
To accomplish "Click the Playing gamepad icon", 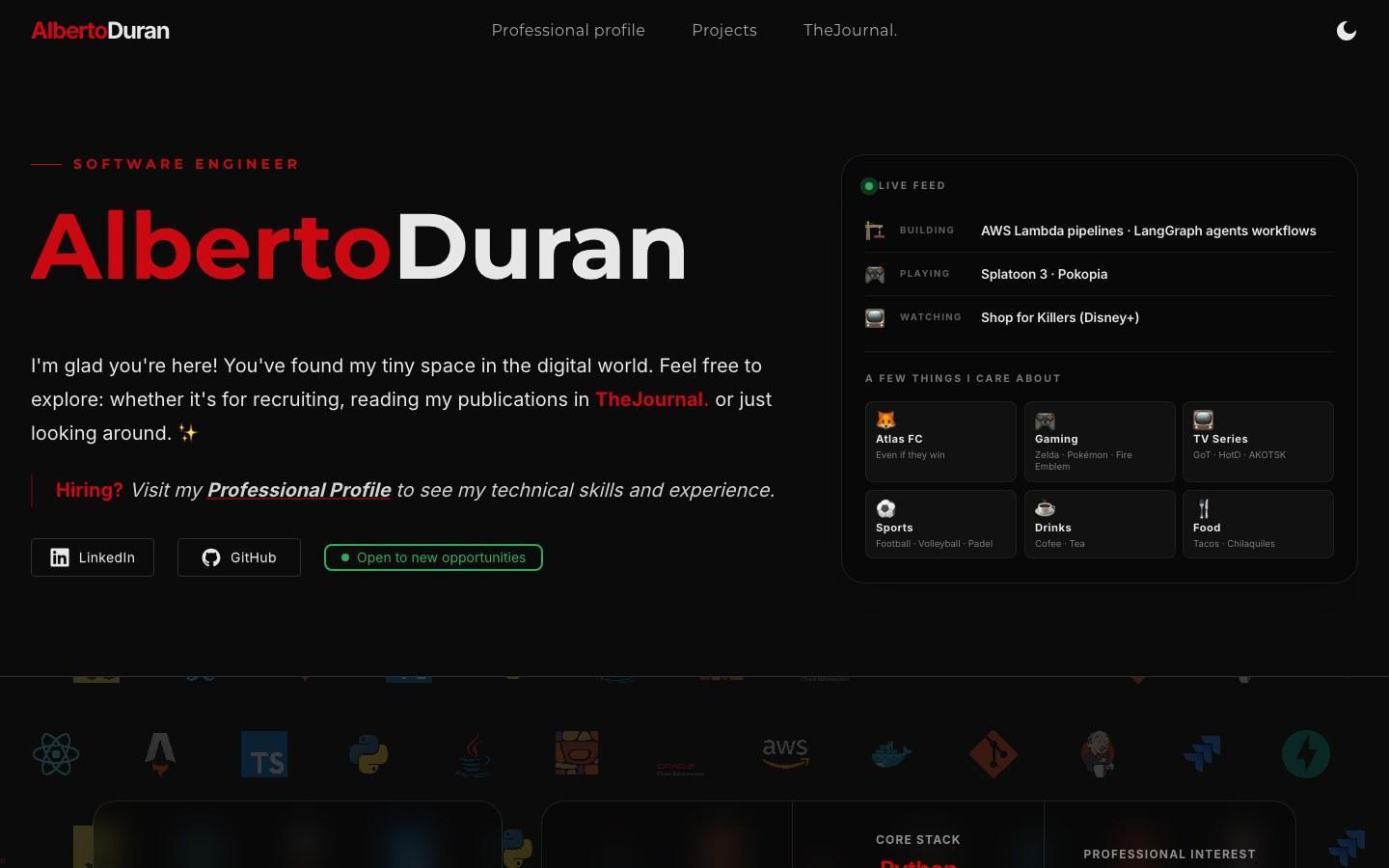I will point(875,274).
